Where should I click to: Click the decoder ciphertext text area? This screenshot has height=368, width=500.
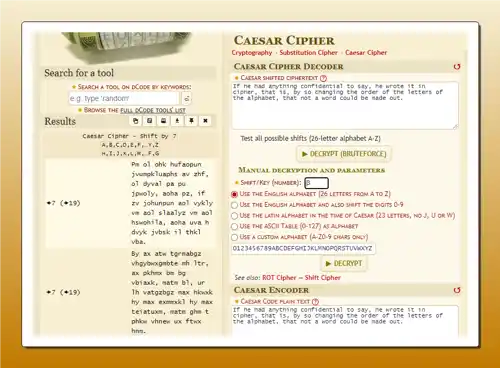pos(345,105)
